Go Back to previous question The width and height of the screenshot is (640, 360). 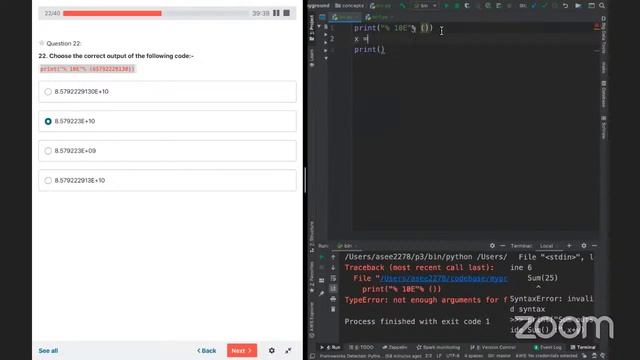point(207,351)
